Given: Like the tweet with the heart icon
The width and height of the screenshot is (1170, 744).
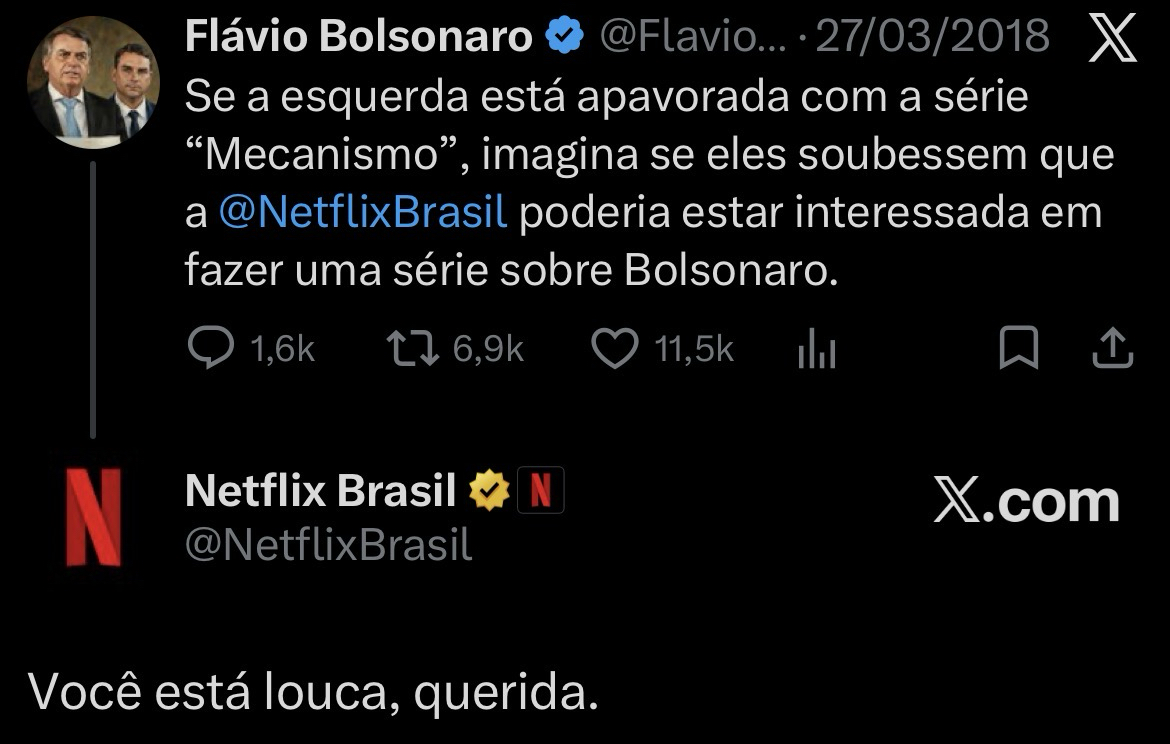Looking at the screenshot, I should [614, 348].
